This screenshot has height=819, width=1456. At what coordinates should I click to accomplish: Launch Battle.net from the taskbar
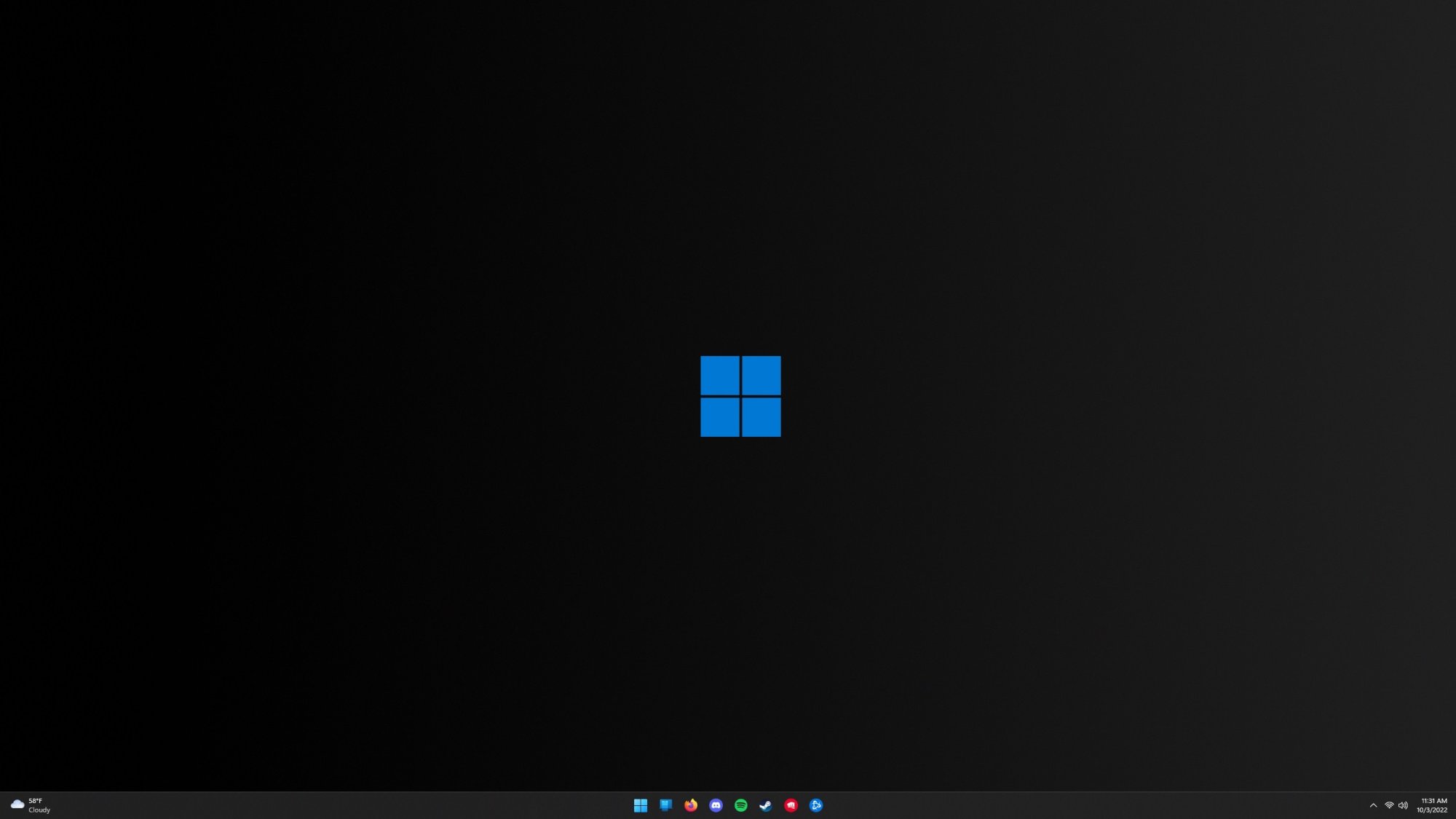[816, 804]
